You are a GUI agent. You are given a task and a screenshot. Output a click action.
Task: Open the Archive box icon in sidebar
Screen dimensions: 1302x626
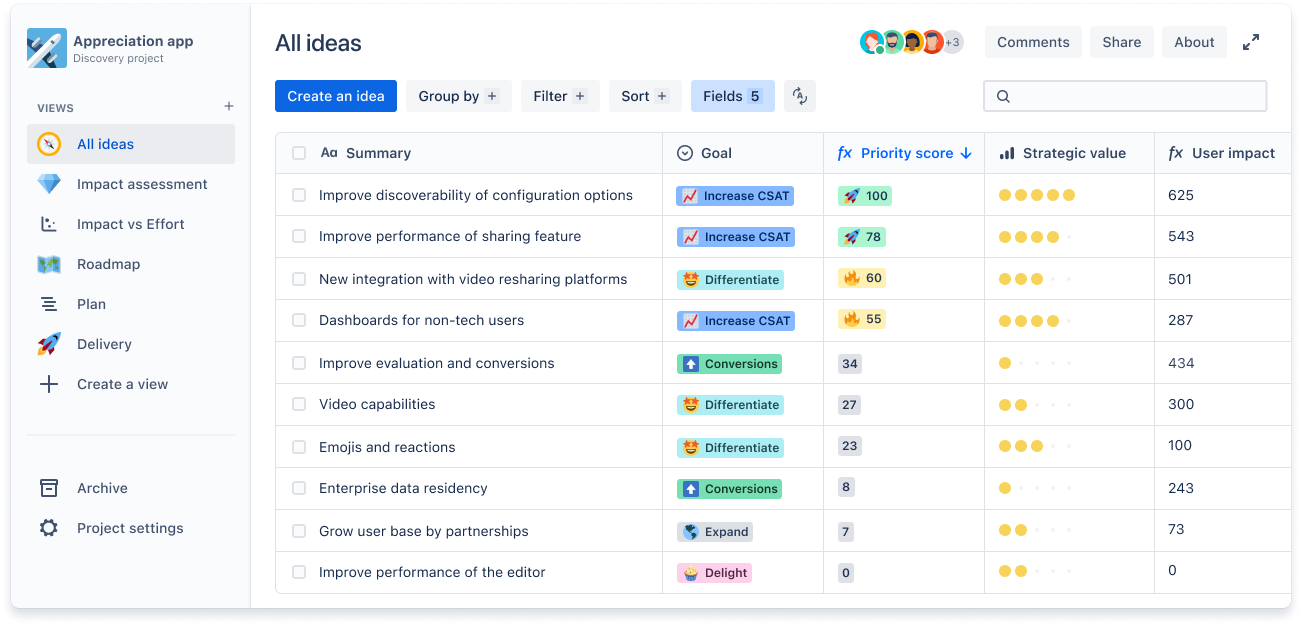[x=49, y=488]
